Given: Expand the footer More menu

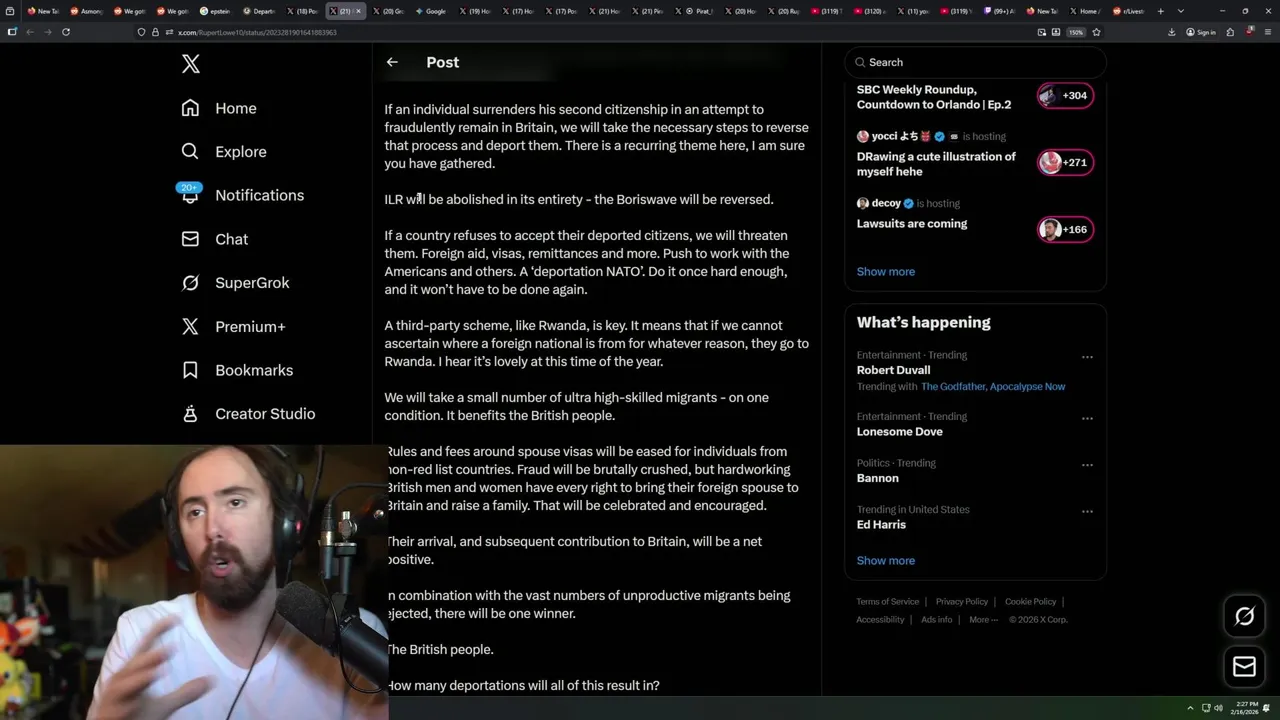Looking at the screenshot, I should [984, 619].
